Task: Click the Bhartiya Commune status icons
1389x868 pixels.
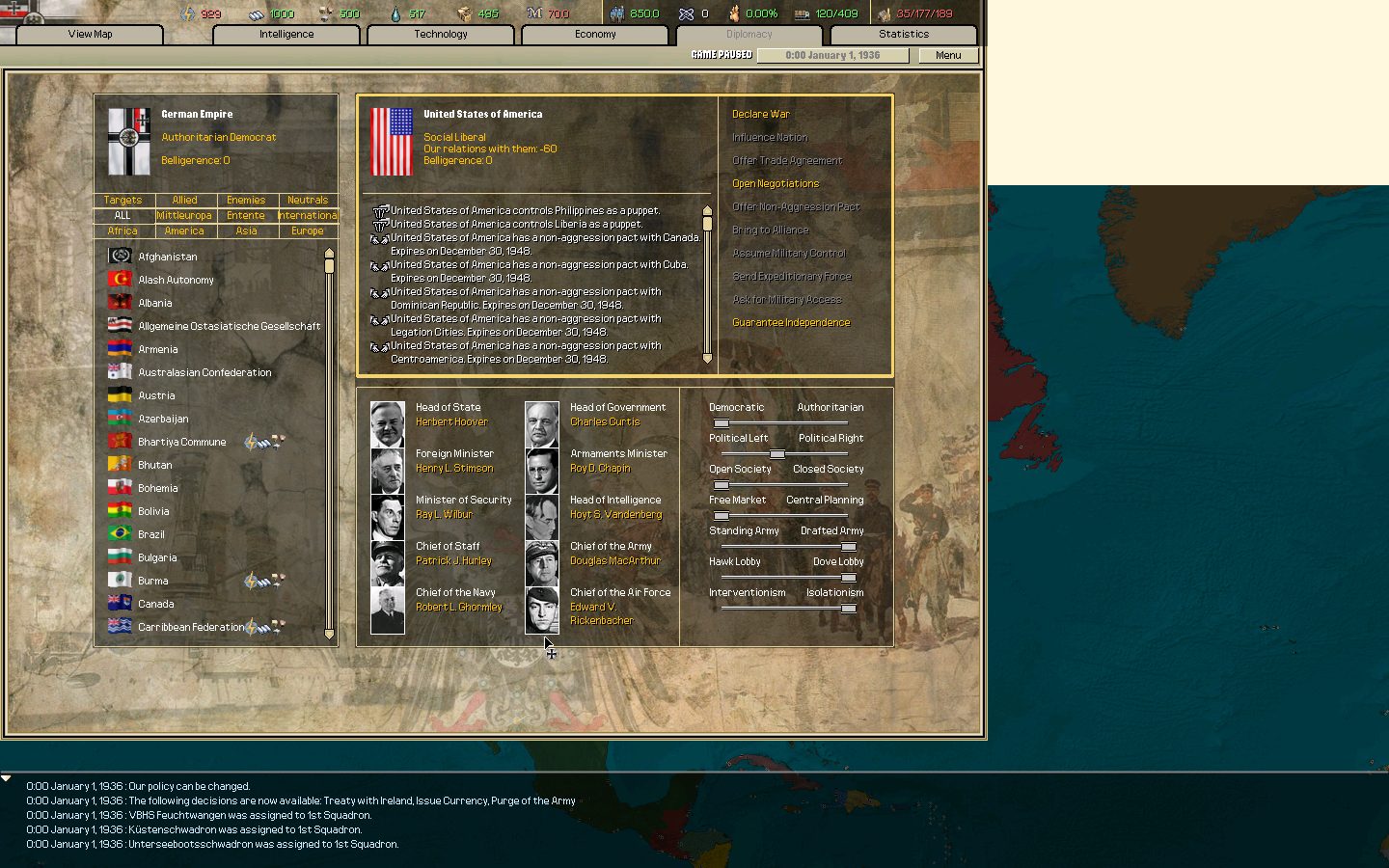Action: click(x=264, y=442)
